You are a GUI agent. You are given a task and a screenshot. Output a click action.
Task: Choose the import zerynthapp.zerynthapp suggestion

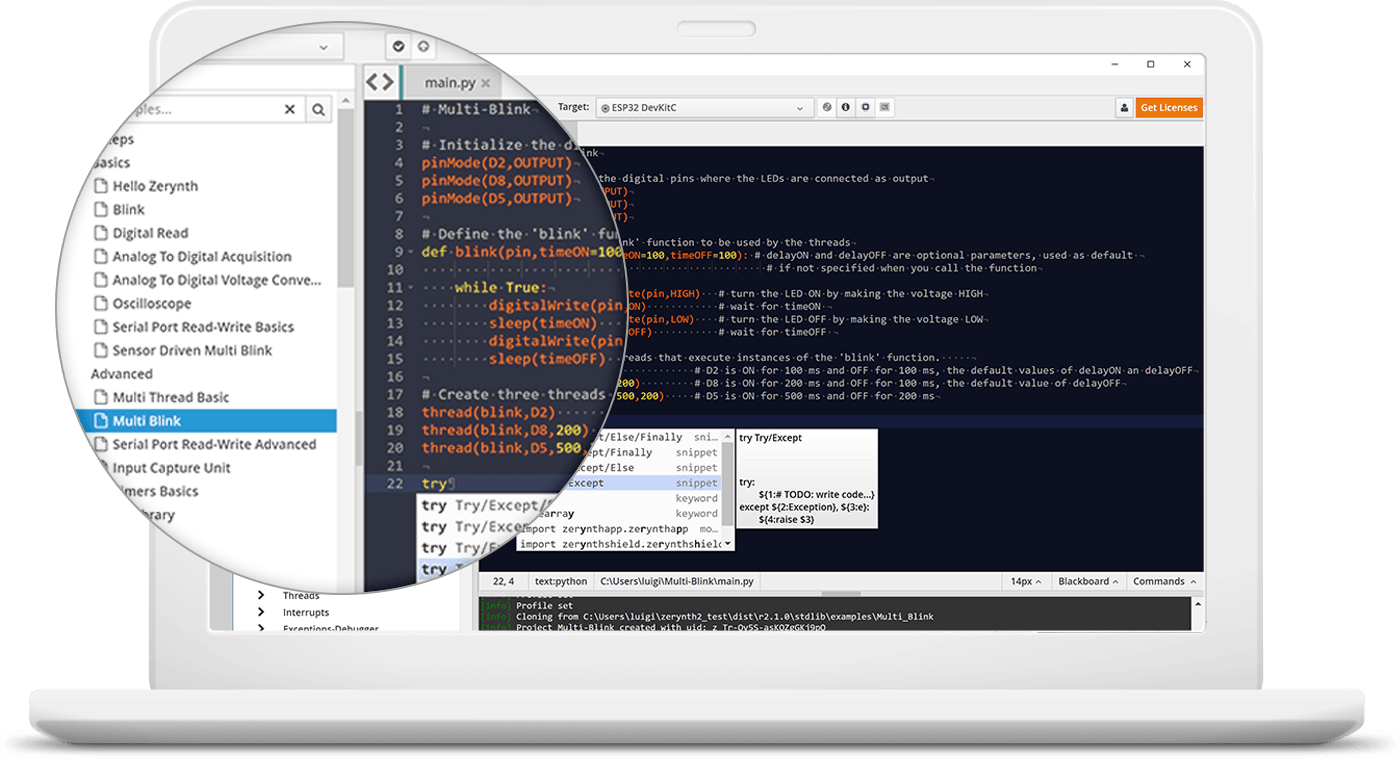click(620, 529)
